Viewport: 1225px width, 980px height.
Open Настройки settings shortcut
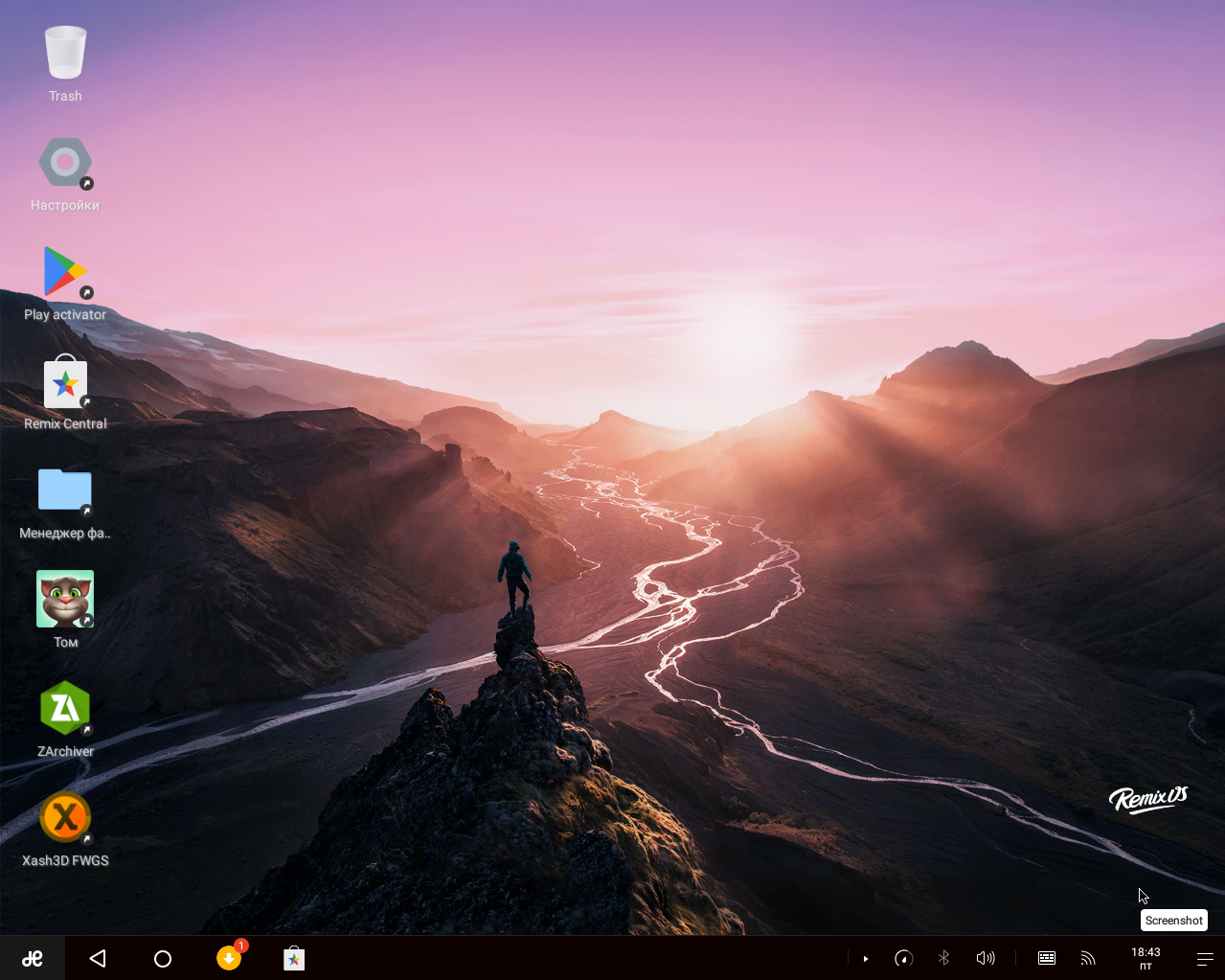point(65,163)
